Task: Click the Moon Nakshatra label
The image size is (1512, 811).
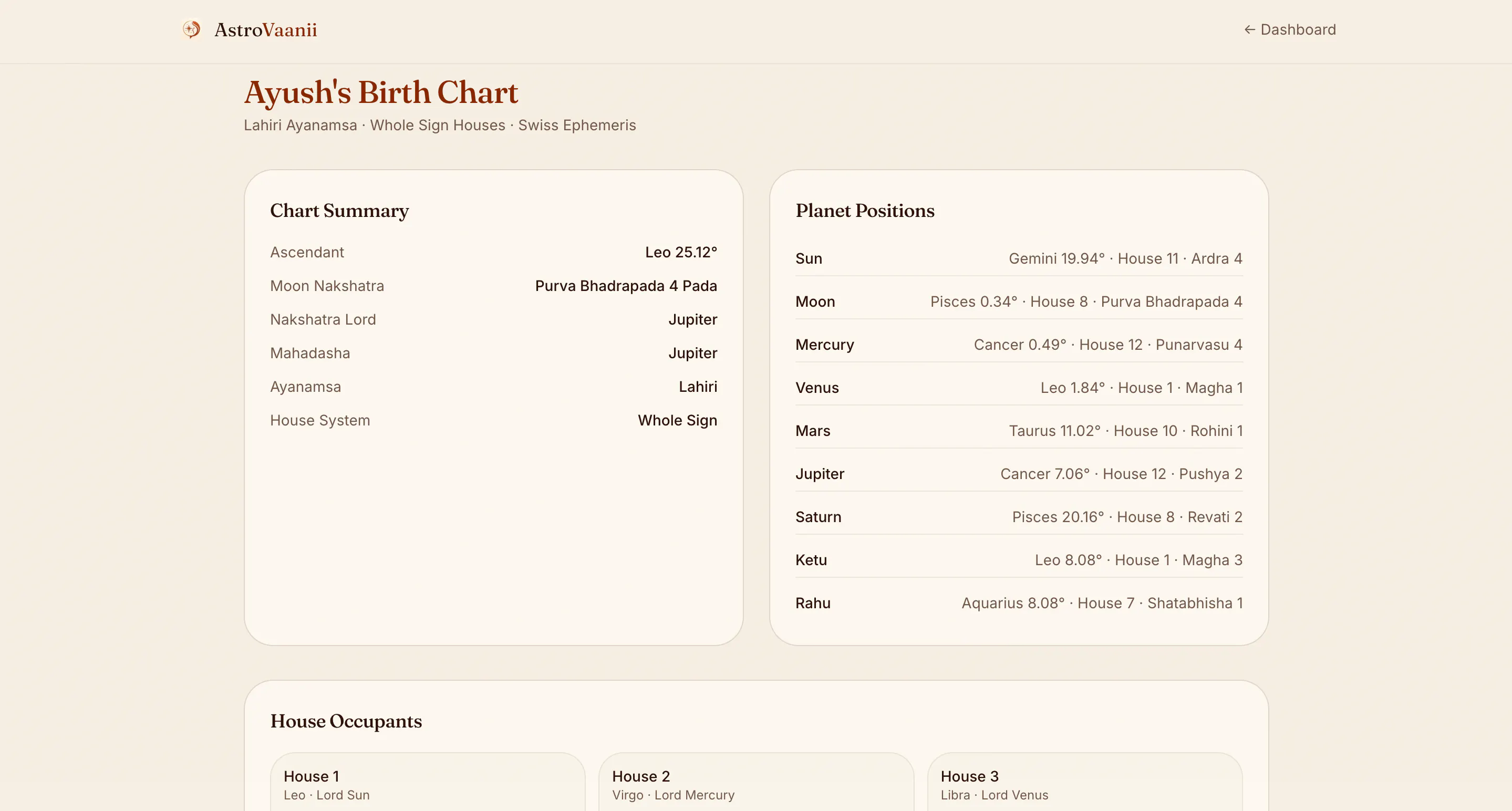Action: 327,286
